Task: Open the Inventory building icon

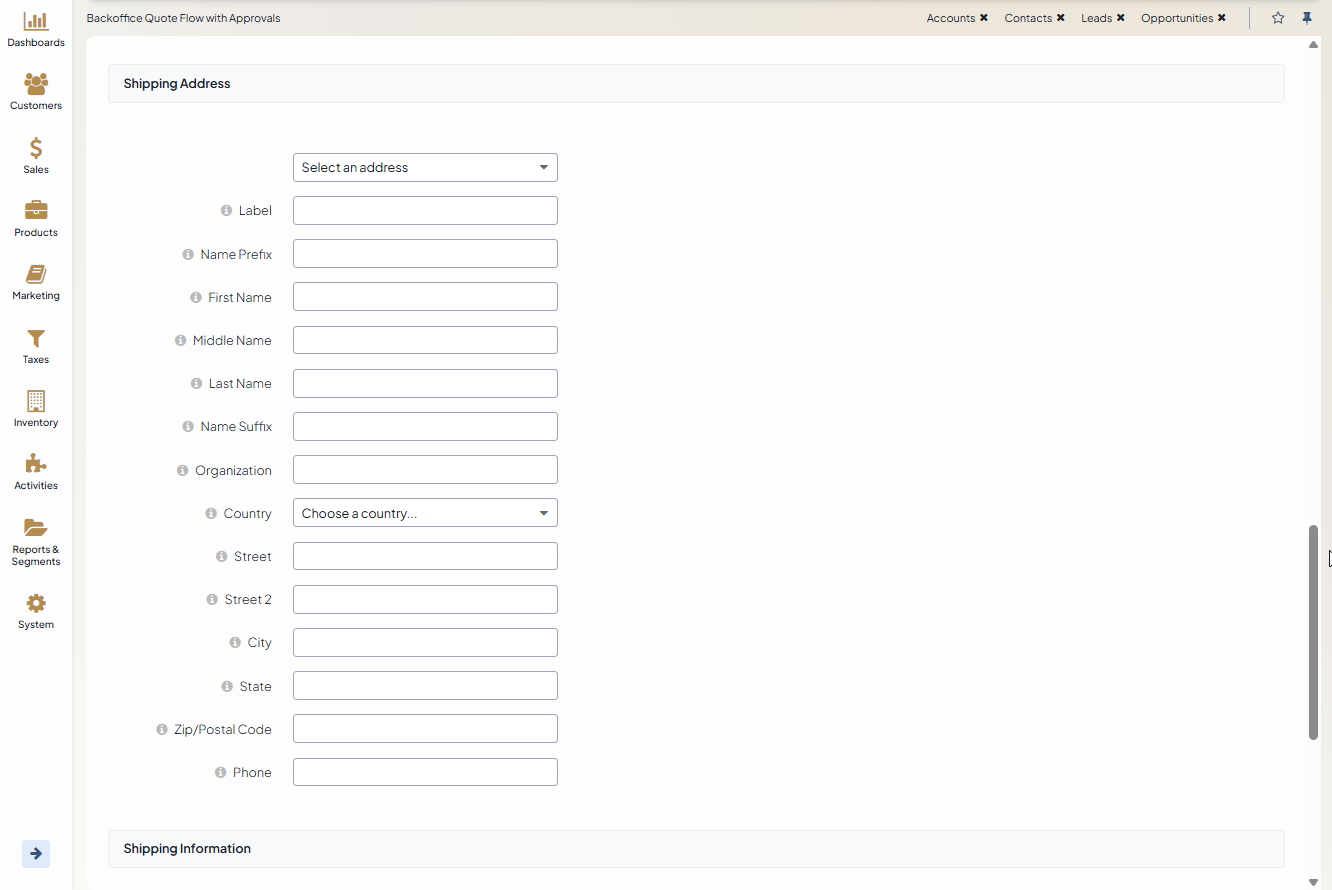Action: 36,402
